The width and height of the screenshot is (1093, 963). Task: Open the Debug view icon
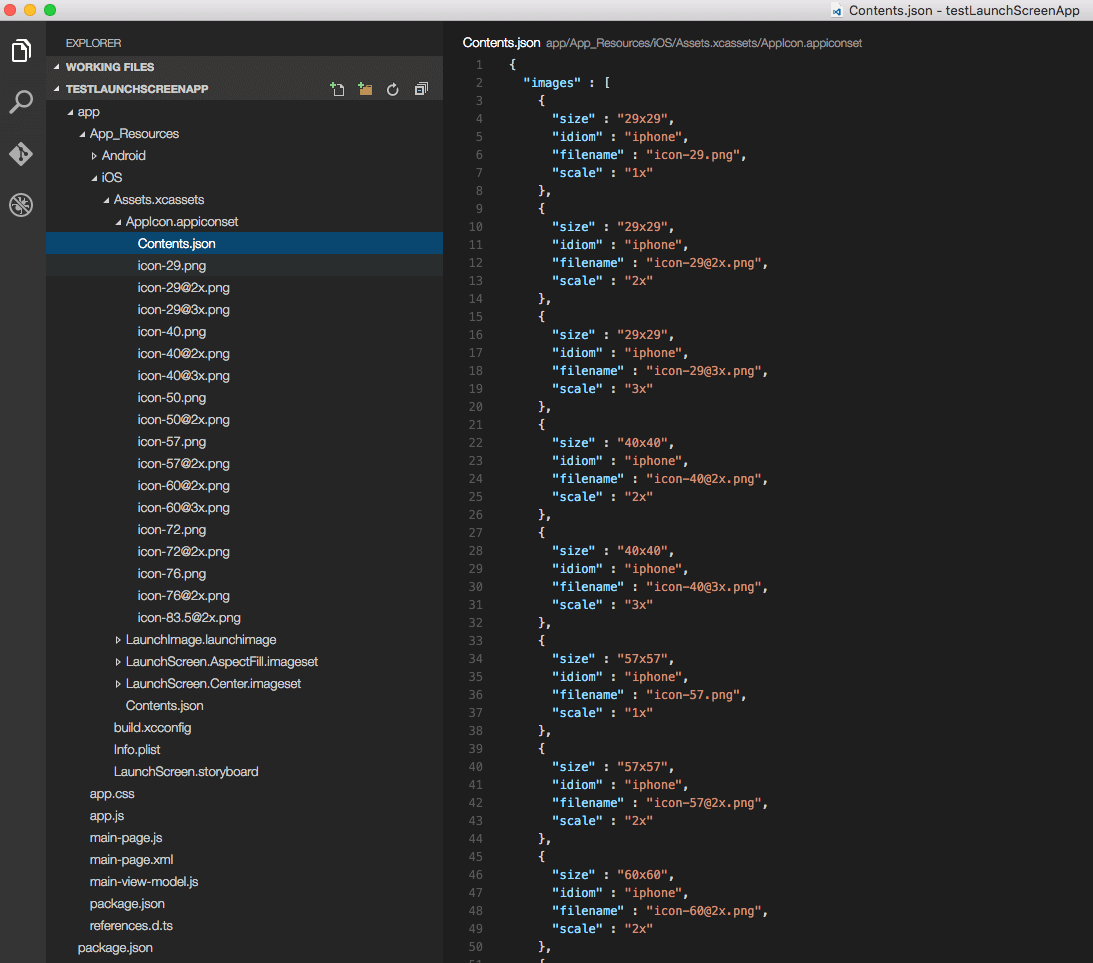[x=21, y=206]
